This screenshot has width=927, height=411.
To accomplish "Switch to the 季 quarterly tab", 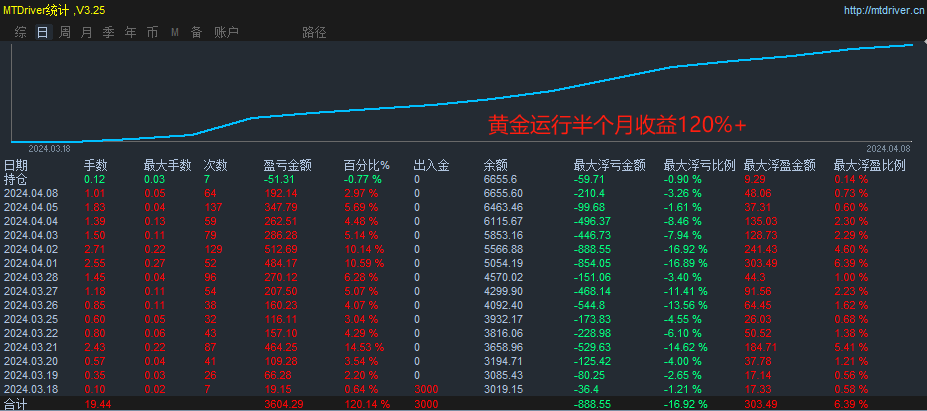I will click(x=109, y=33).
